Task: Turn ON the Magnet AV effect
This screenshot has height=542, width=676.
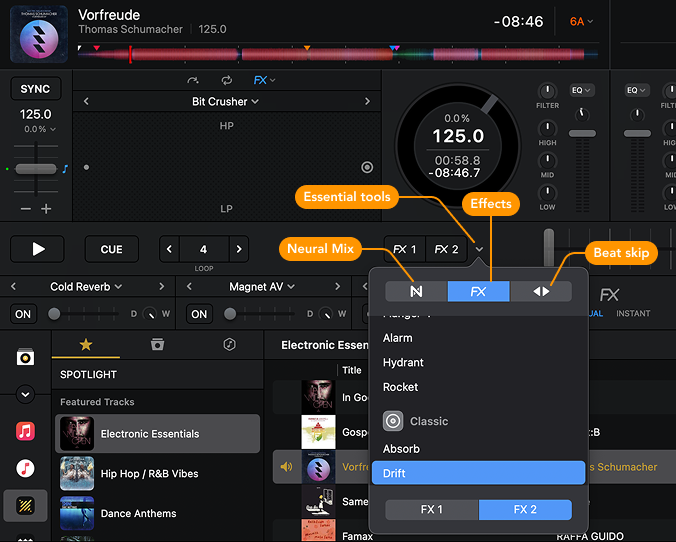Action: (199, 314)
